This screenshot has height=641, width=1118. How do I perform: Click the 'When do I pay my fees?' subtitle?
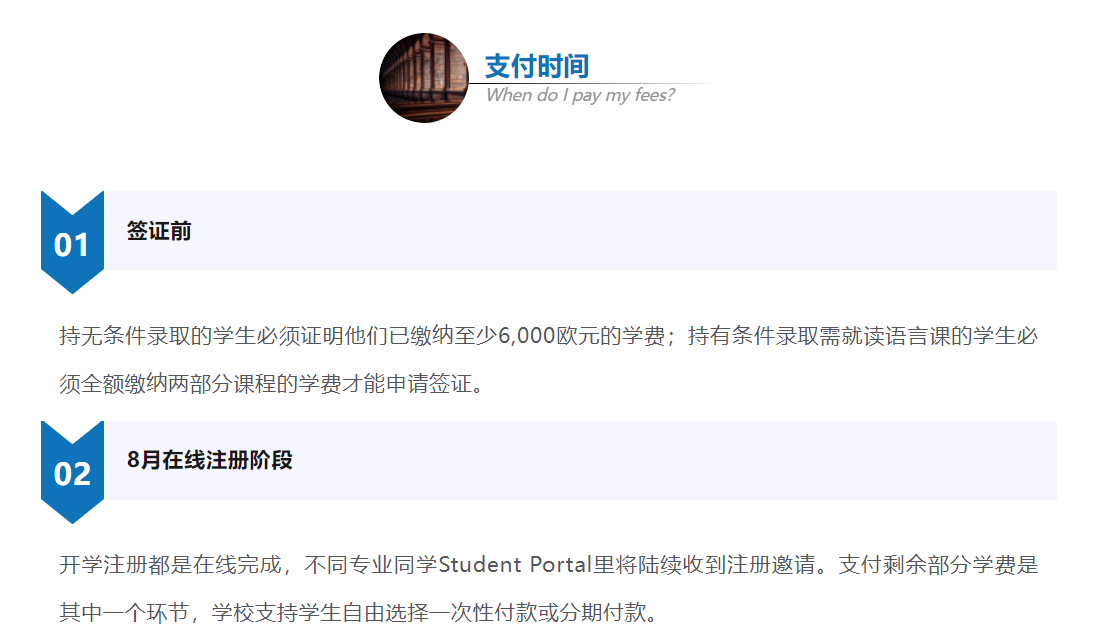pyautogui.click(x=580, y=96)
